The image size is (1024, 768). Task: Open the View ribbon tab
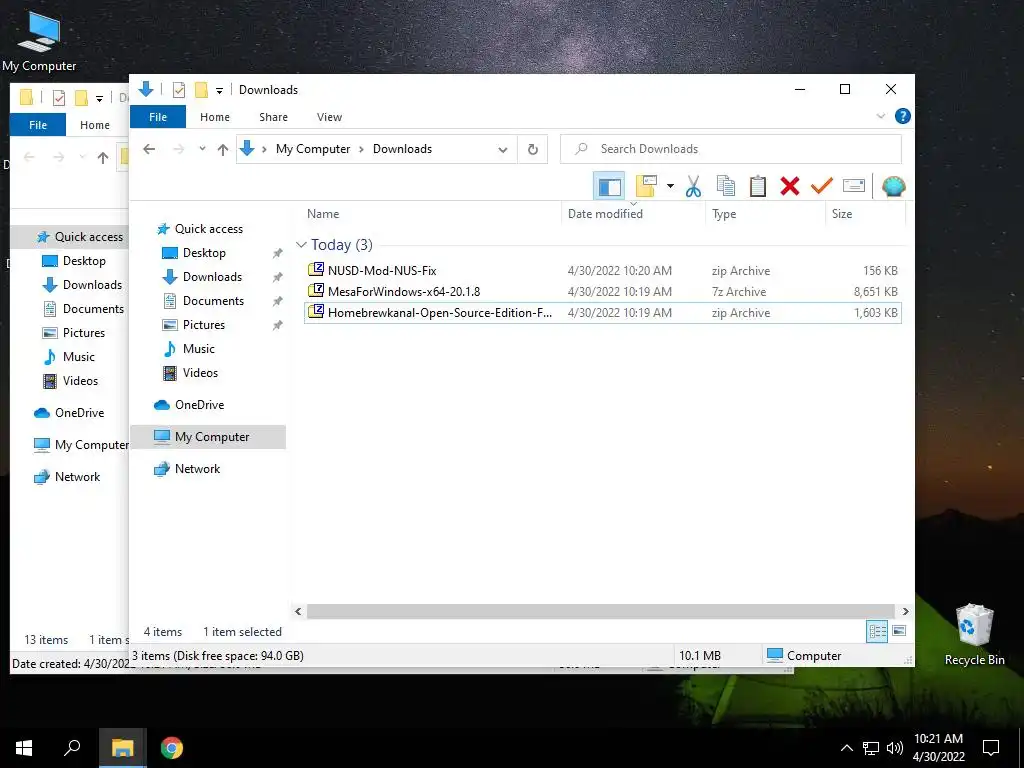[329, 117]
